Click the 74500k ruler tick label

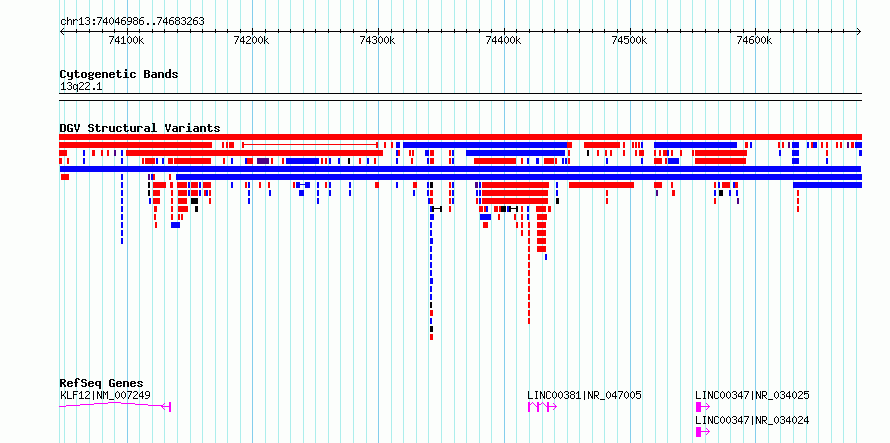pyautogui.click(x=630, y=40)
